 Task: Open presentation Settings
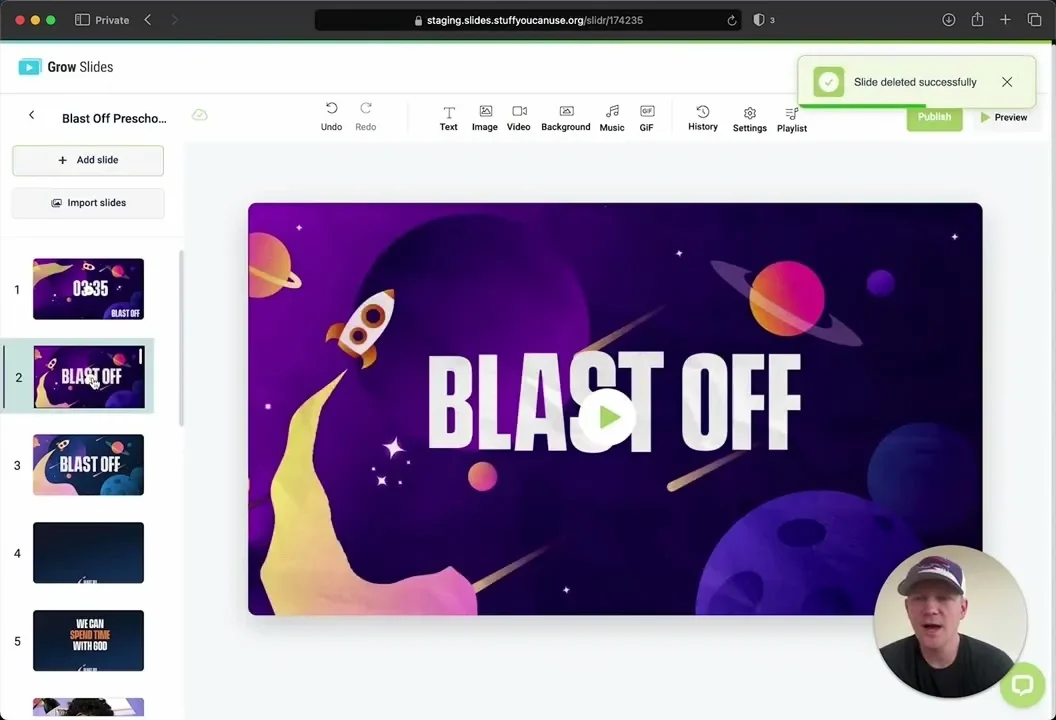click(750, 119)
